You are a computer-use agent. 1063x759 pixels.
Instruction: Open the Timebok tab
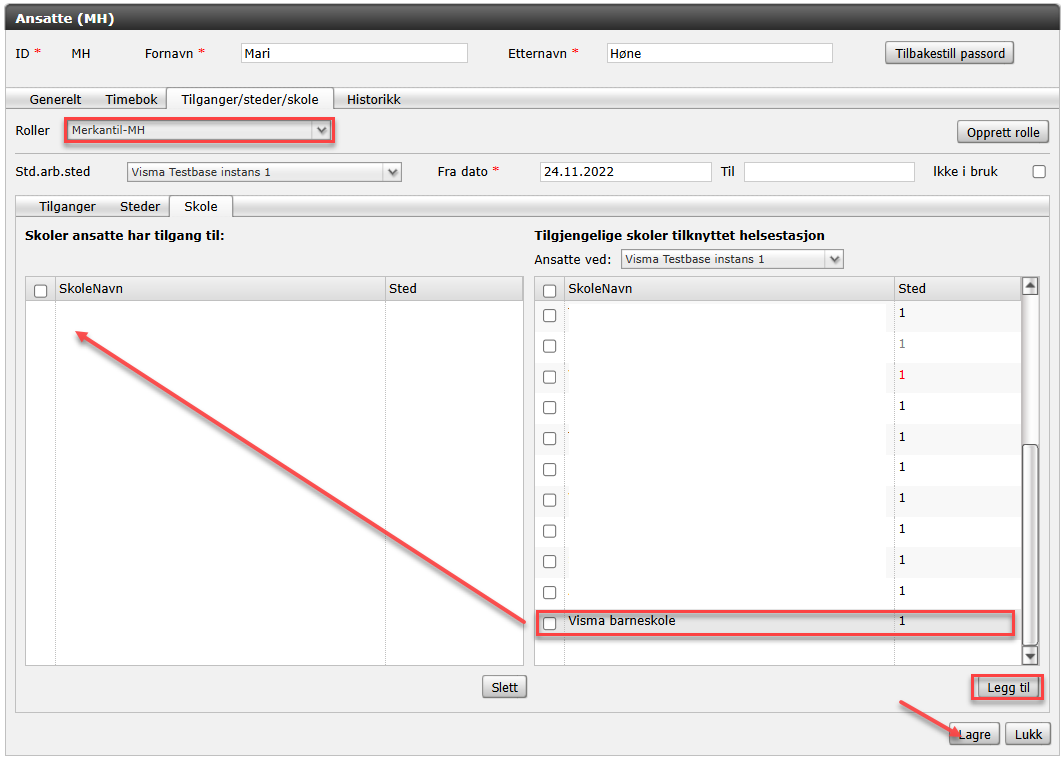[x=131, y=99]
